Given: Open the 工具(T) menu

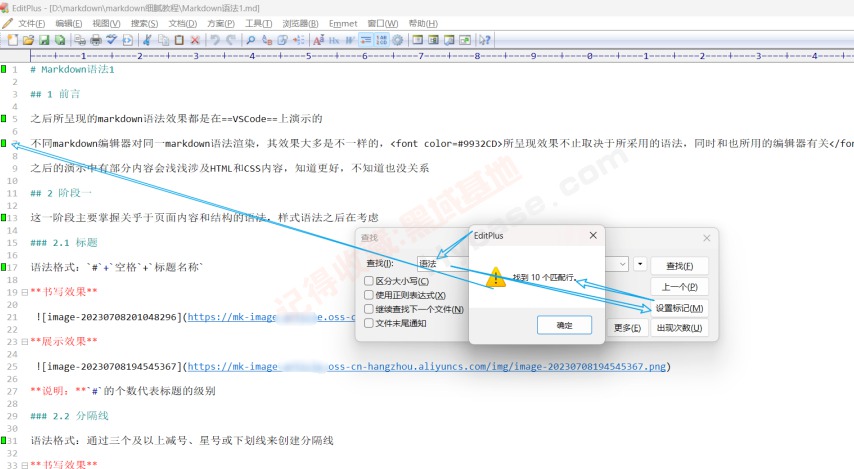Looking at the screenshot, I should [258, 23].
